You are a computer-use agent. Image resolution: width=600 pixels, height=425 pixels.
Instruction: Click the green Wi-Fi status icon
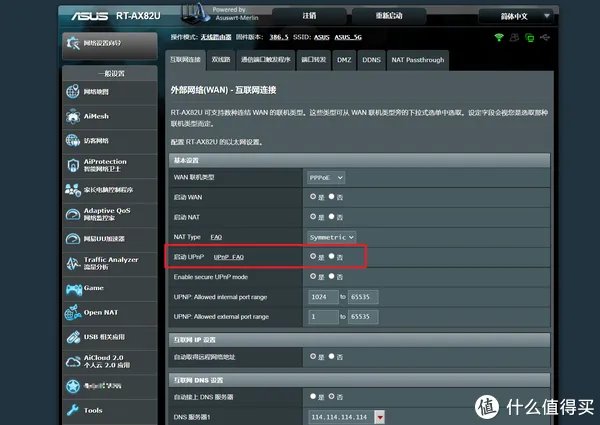click(x=499, y=37)
